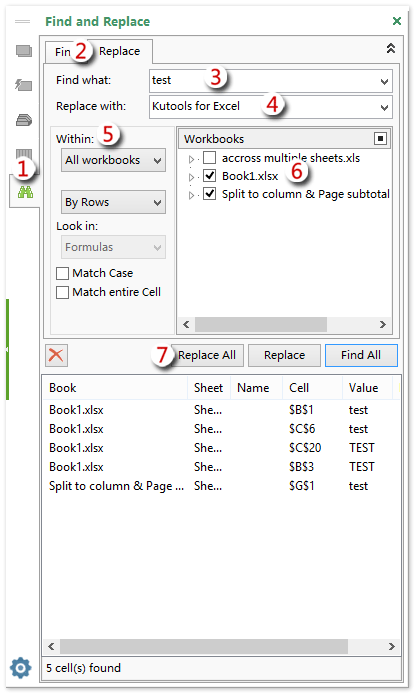Viewport: 415px width, 695px height.
Task: Select result row with cell $G$1
Action: pyautogui.click(x=221, y=486)
